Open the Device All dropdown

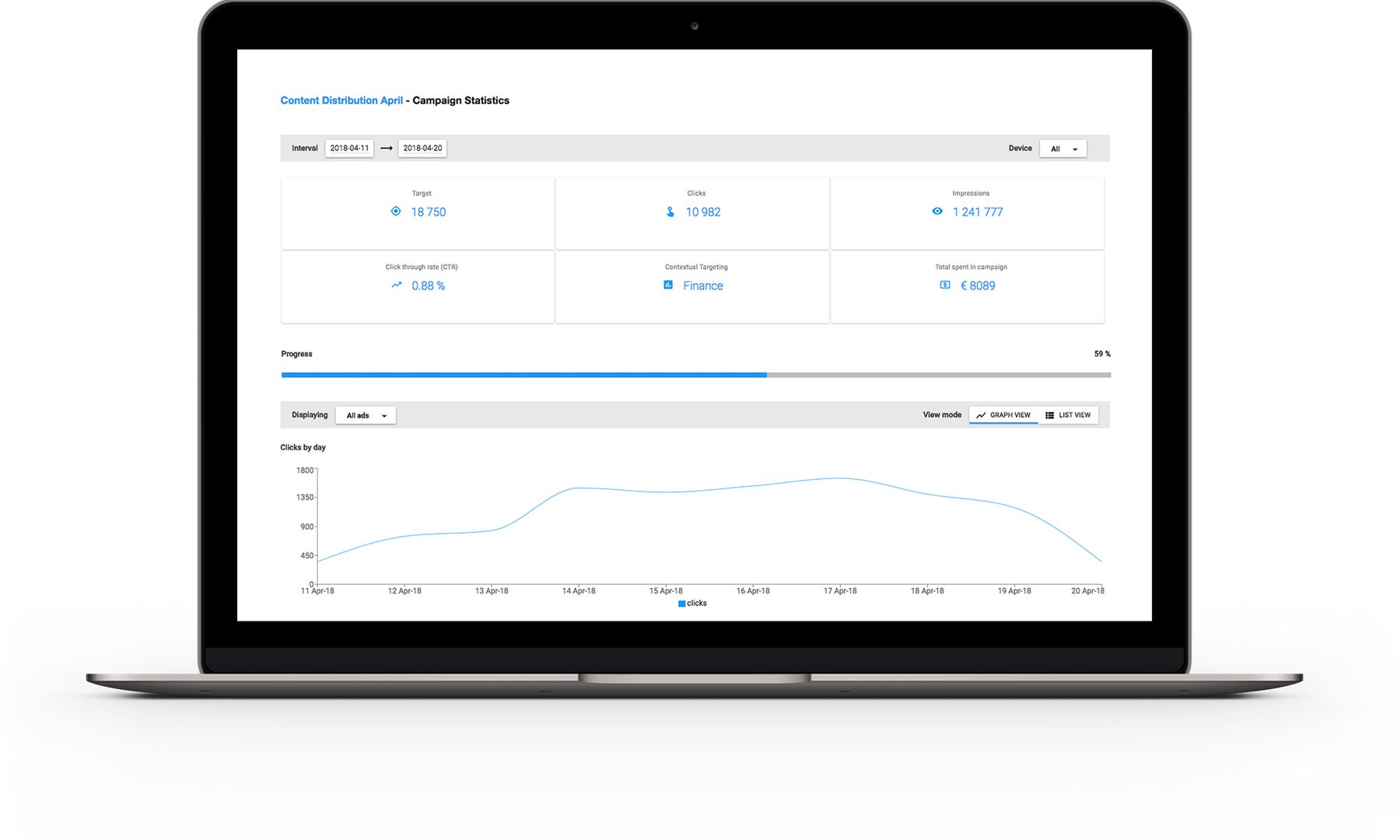pyautogui.click(x=1063, y=149)
